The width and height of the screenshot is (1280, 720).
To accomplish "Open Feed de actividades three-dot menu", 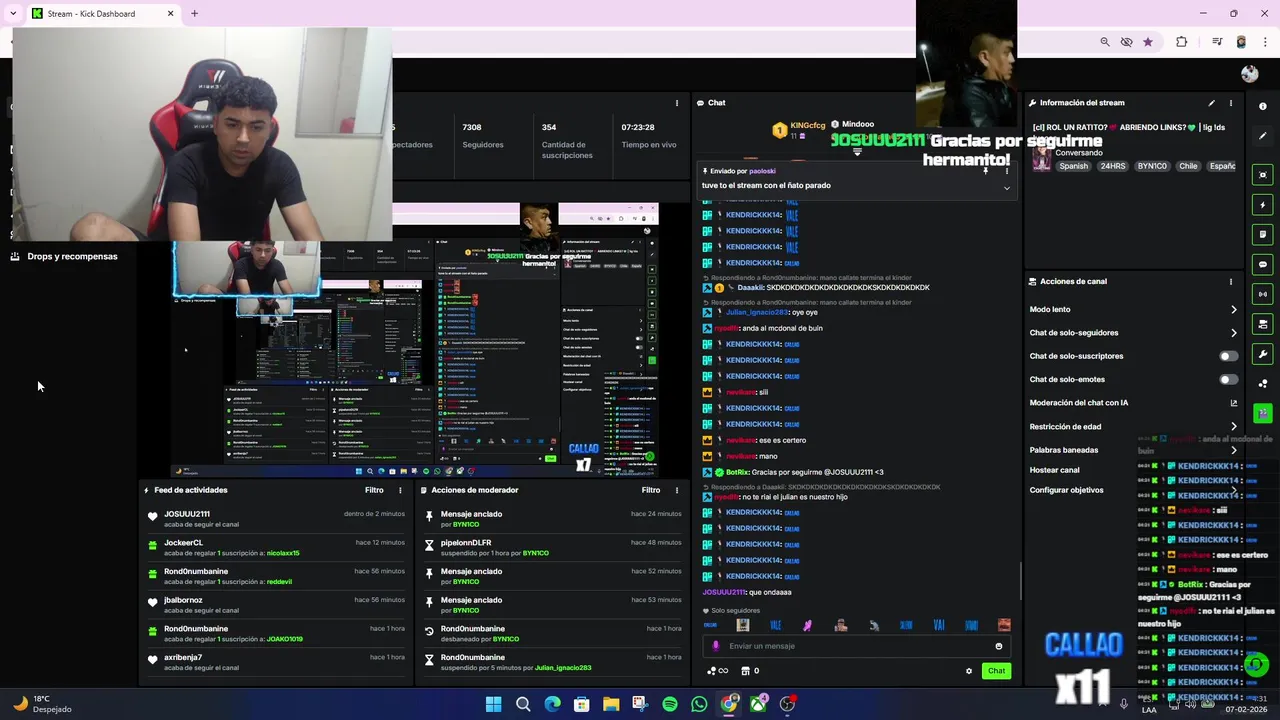I will coord(400,490).
